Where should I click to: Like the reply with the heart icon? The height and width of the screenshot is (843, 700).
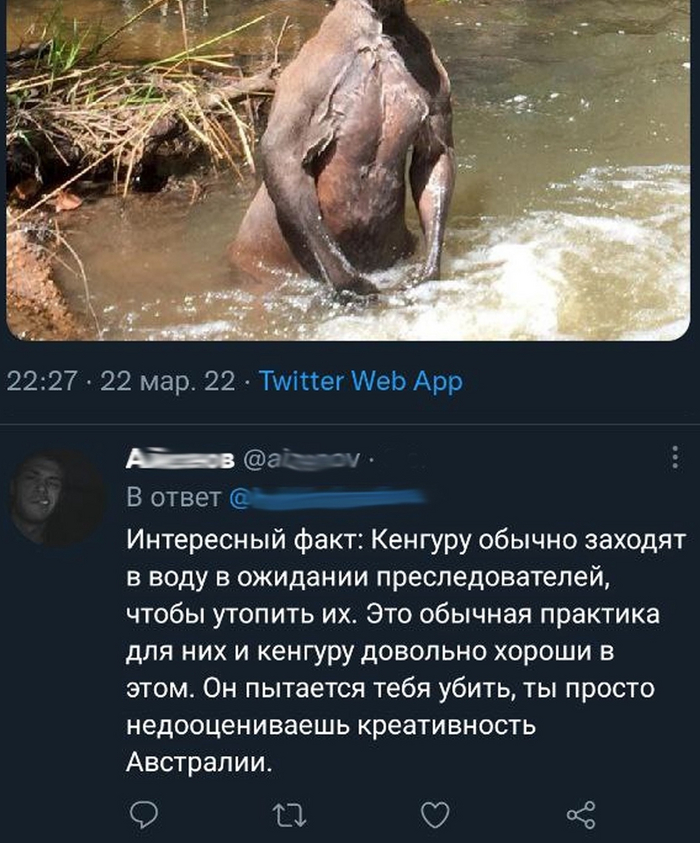[433, 815]
